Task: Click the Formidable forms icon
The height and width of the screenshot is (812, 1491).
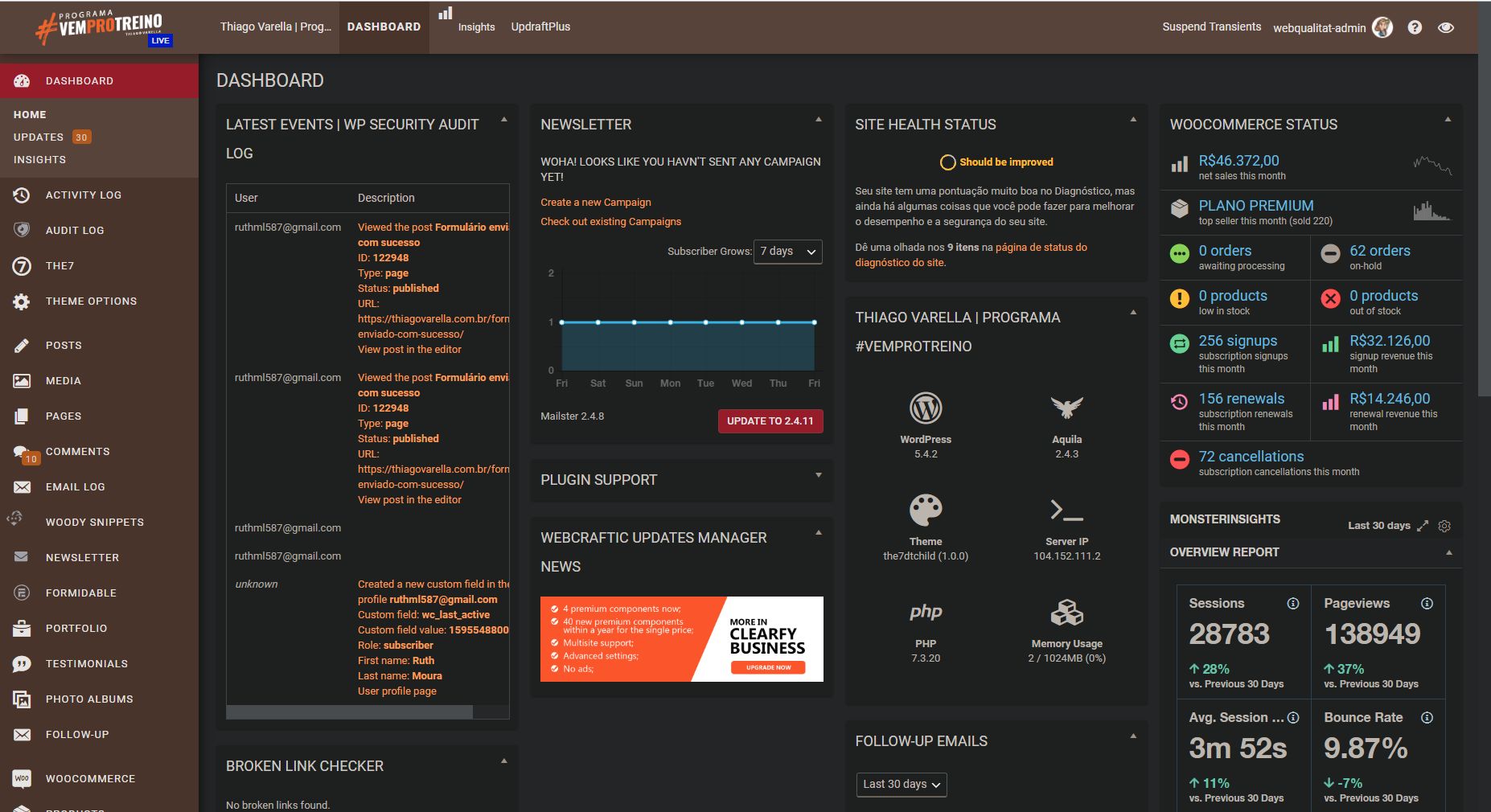Action: coord(22,593)
